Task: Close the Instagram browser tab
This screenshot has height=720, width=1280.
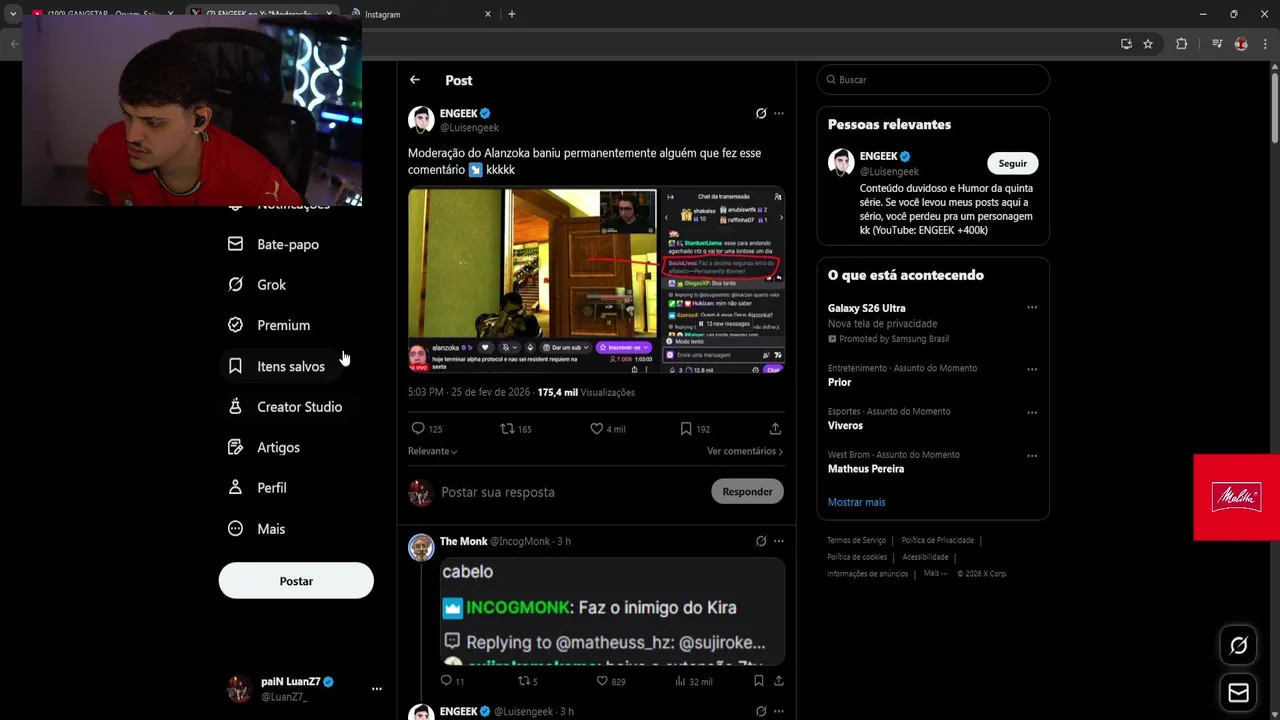Action: tap(488, 14)
